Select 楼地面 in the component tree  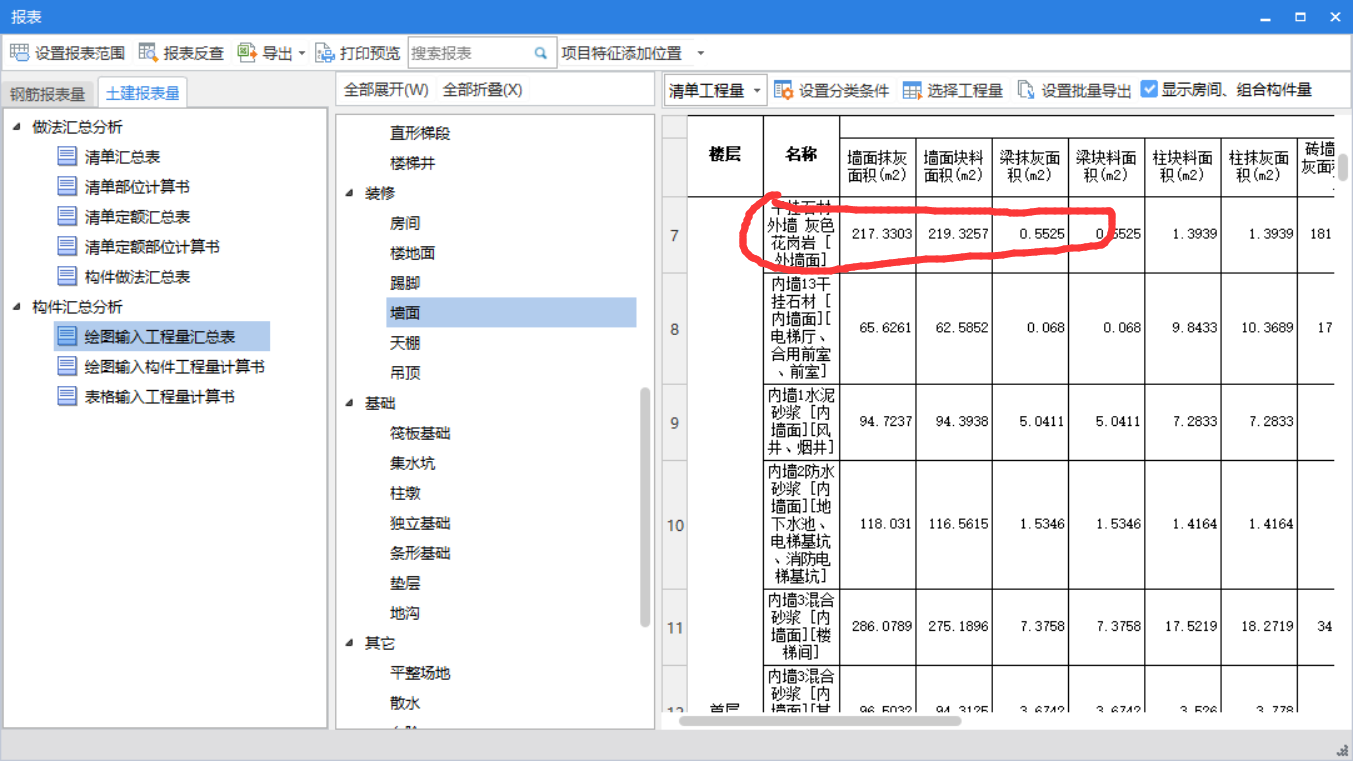point(412,253)
